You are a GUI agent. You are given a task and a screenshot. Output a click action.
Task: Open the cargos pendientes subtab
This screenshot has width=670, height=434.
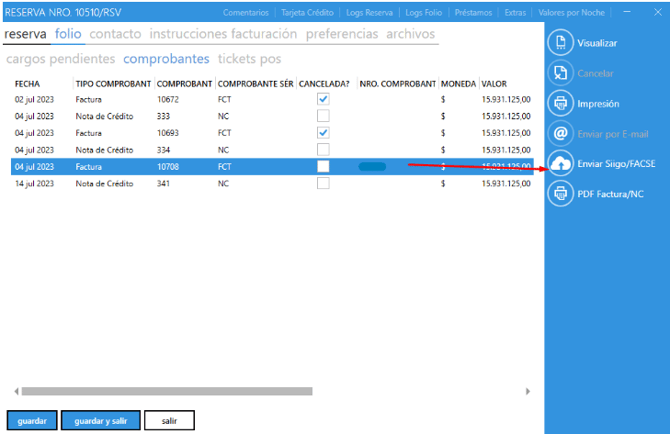(x=61, y=59)
